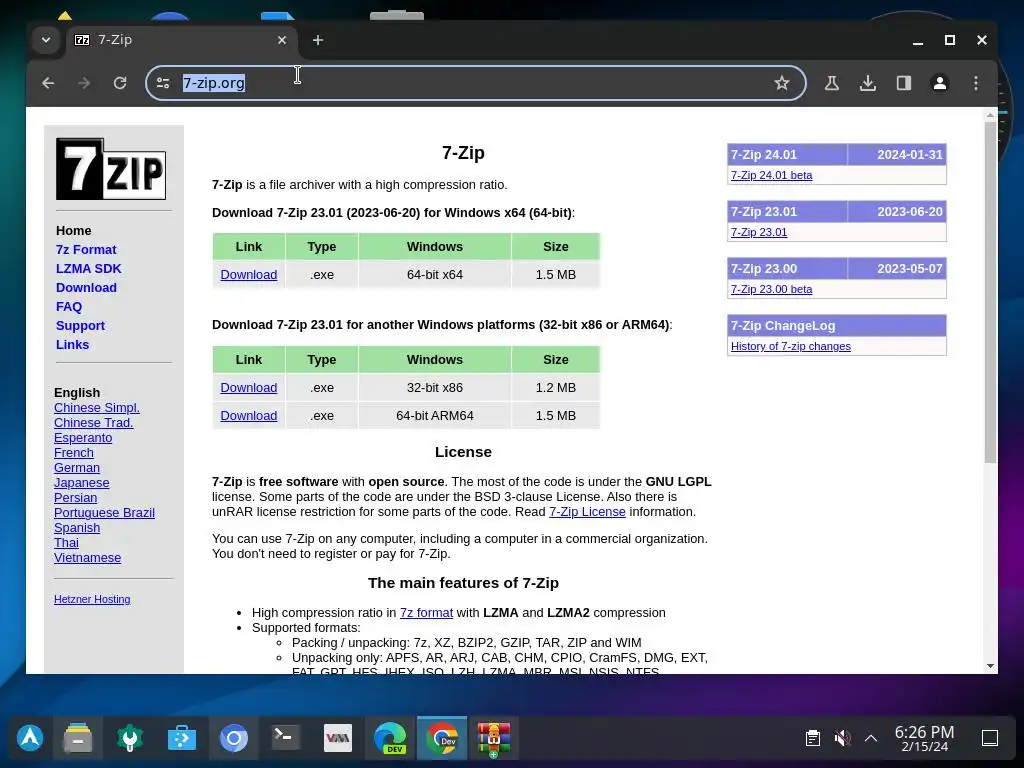Expand hidden system tray icons arrow
This screenshot has height=768, width=1024.
[x=871, y=738]
